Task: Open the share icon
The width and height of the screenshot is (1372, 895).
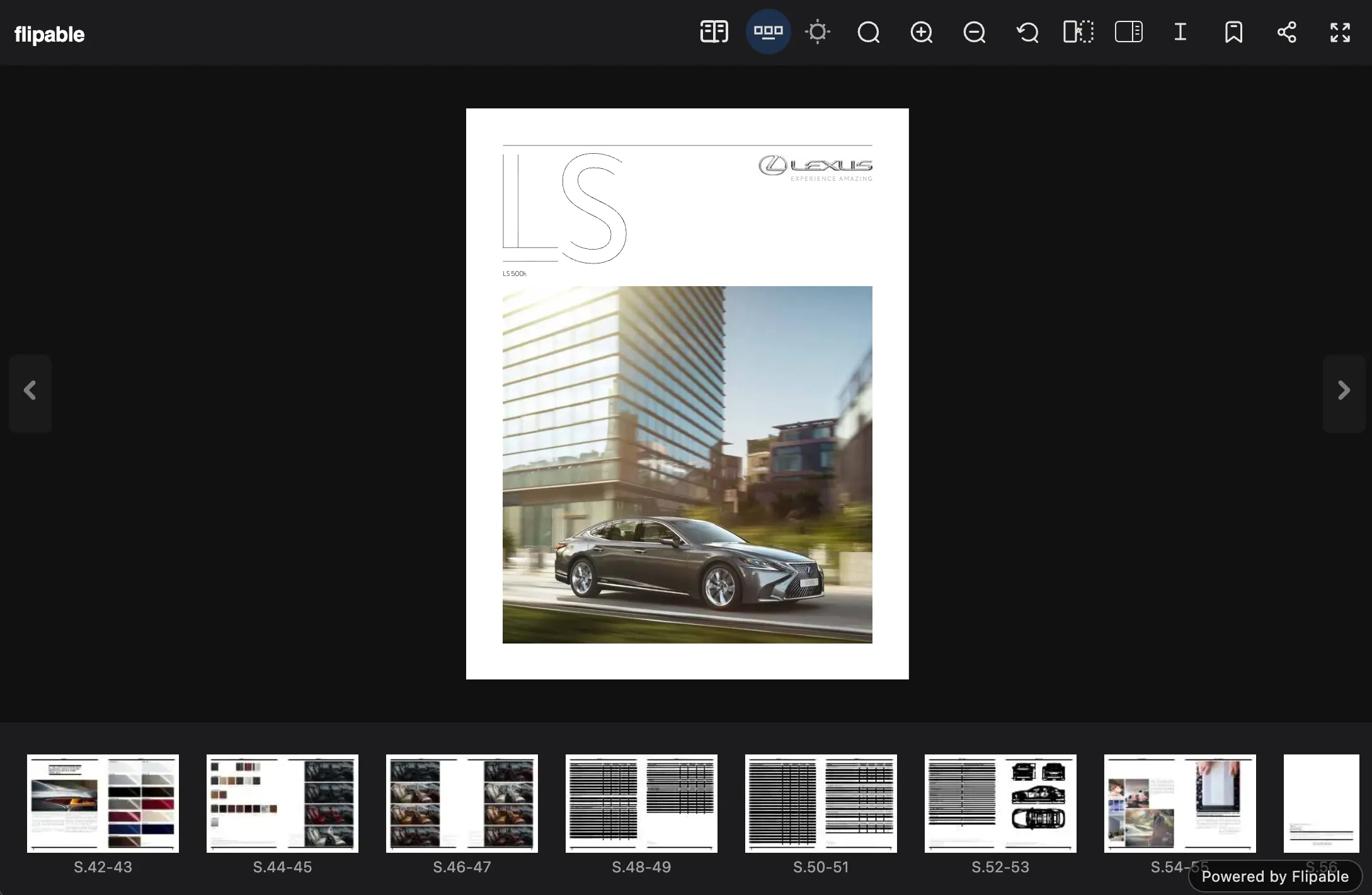Action: 1286,32
